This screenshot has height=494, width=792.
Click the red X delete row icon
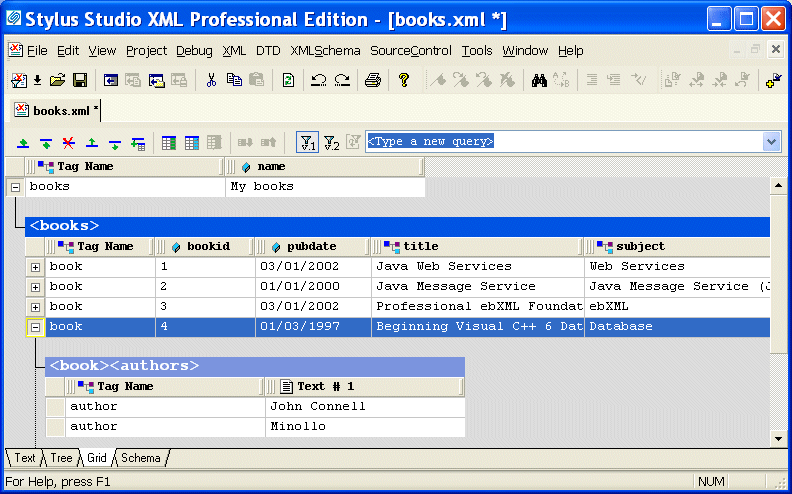(69, 143)
